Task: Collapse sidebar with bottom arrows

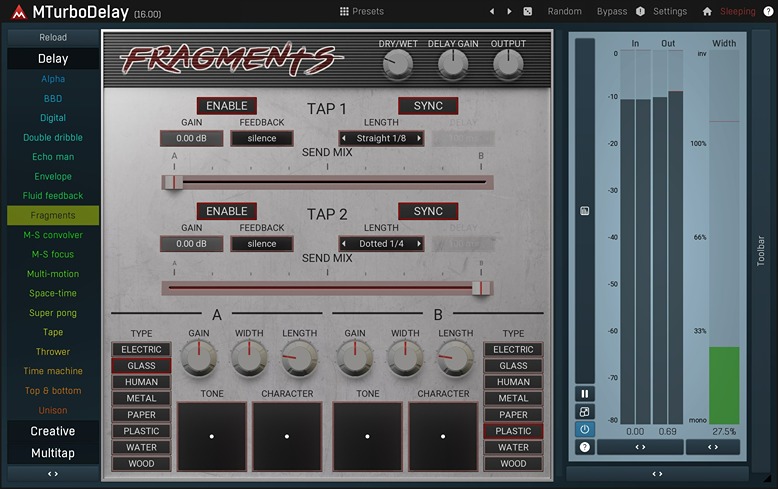Action: (53, 474)
